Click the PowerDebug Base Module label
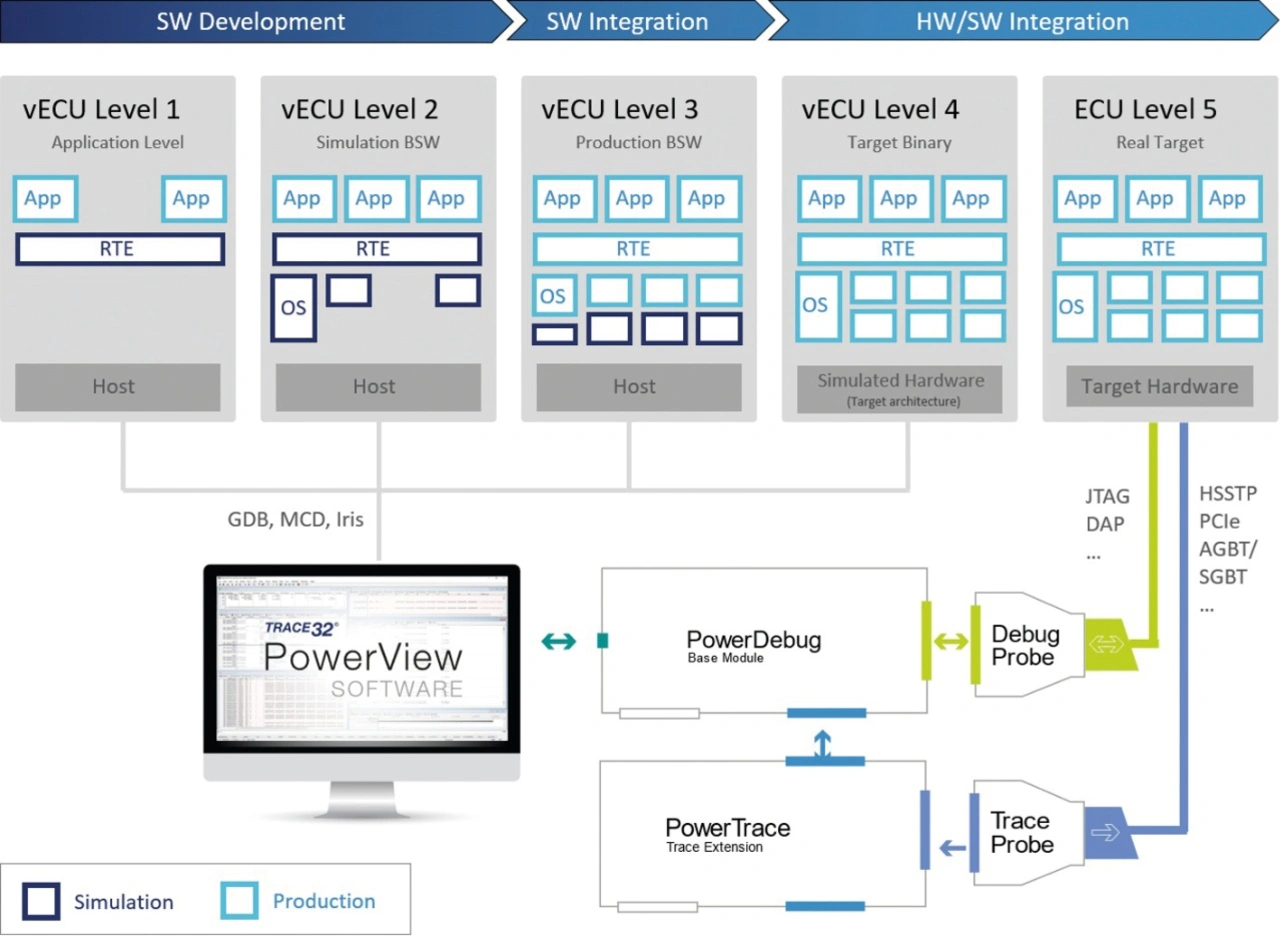The width and height of the screenshot is (1280, 936). (x=753, y=647)
